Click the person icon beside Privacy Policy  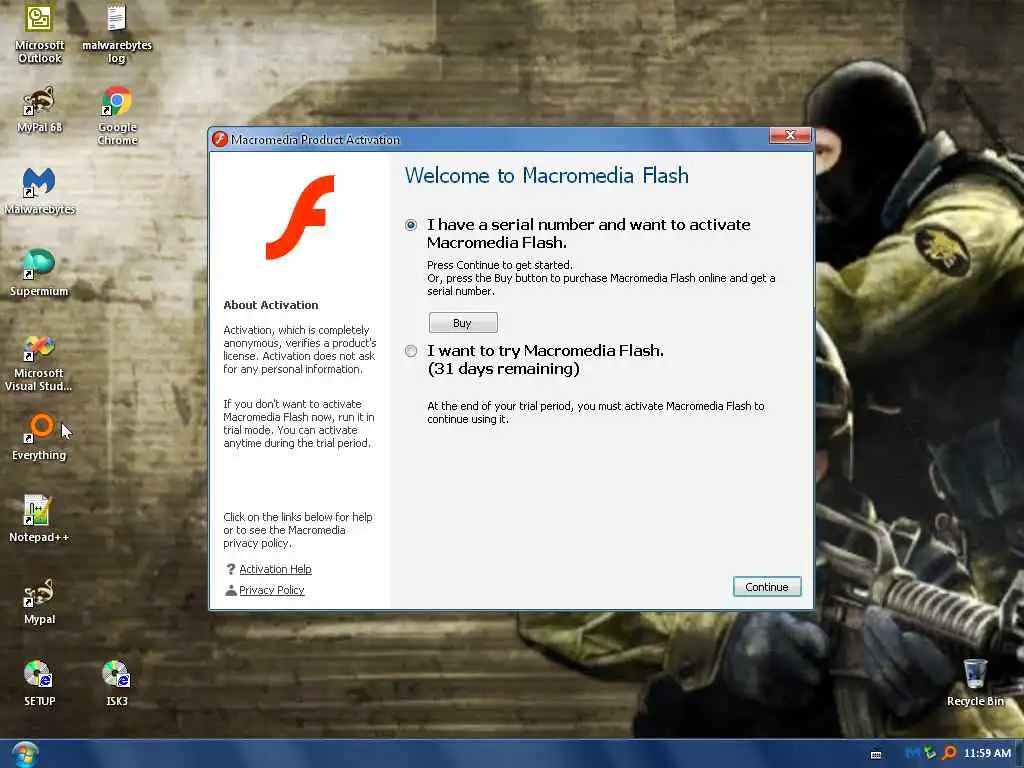231,590
